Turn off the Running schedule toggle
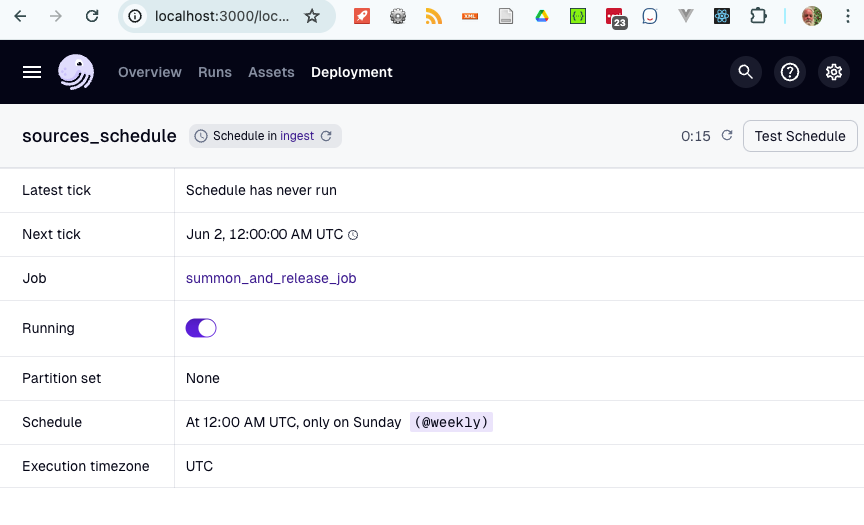864x525 pixels. click(x=201, y=328)
